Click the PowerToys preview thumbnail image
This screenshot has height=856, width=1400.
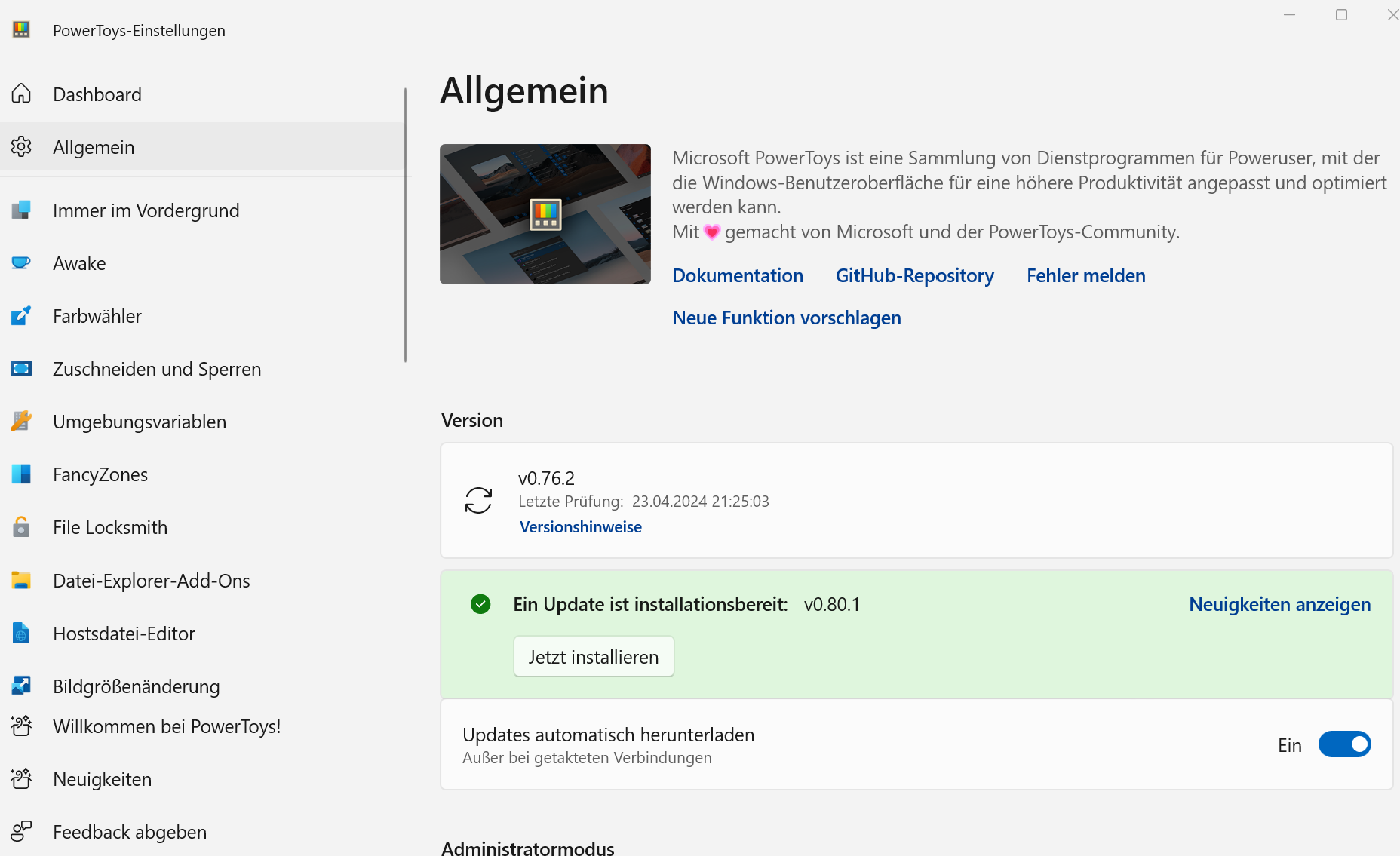545,214
